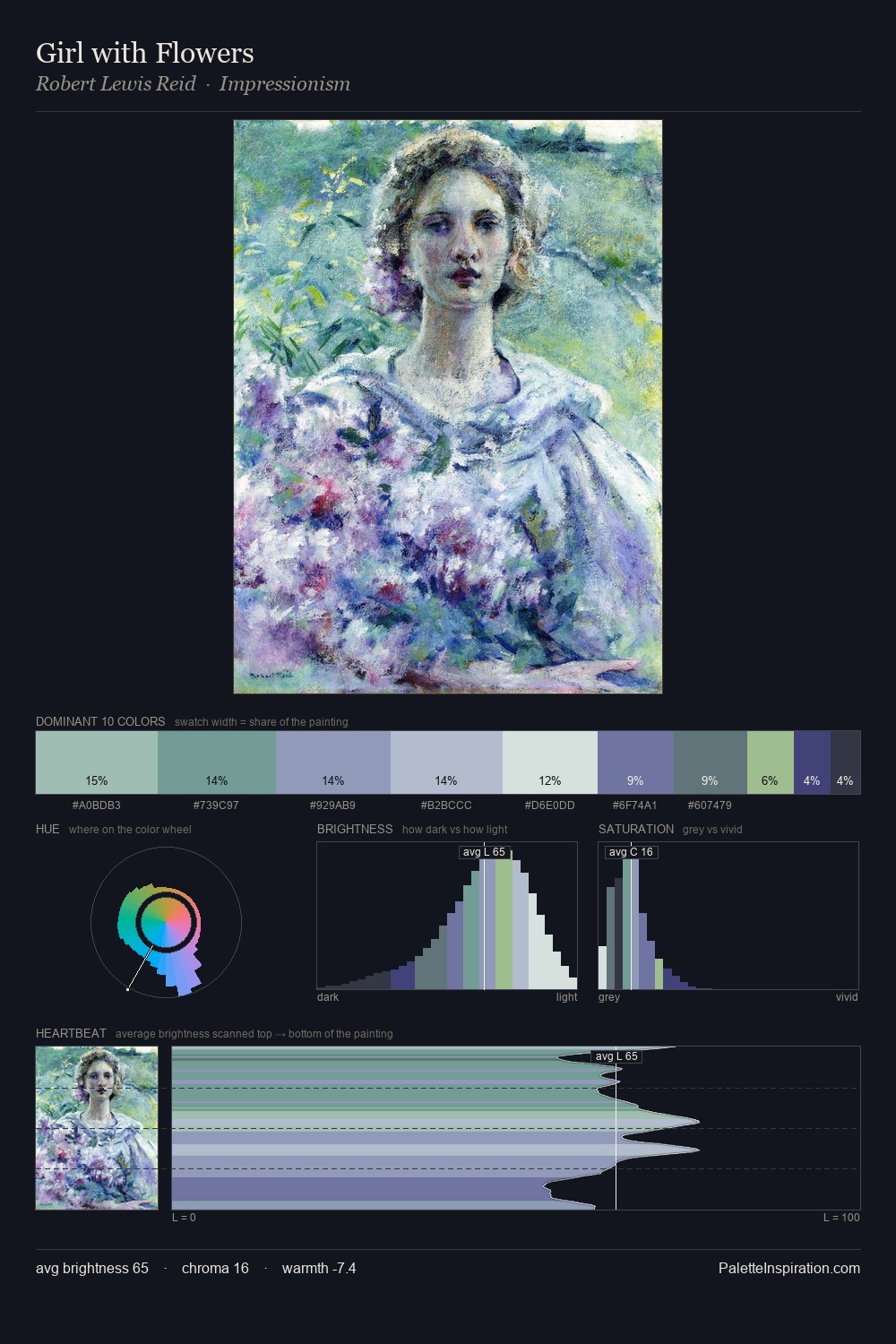Choose the #B2BCCC light blue swatch

pos(446,762)
